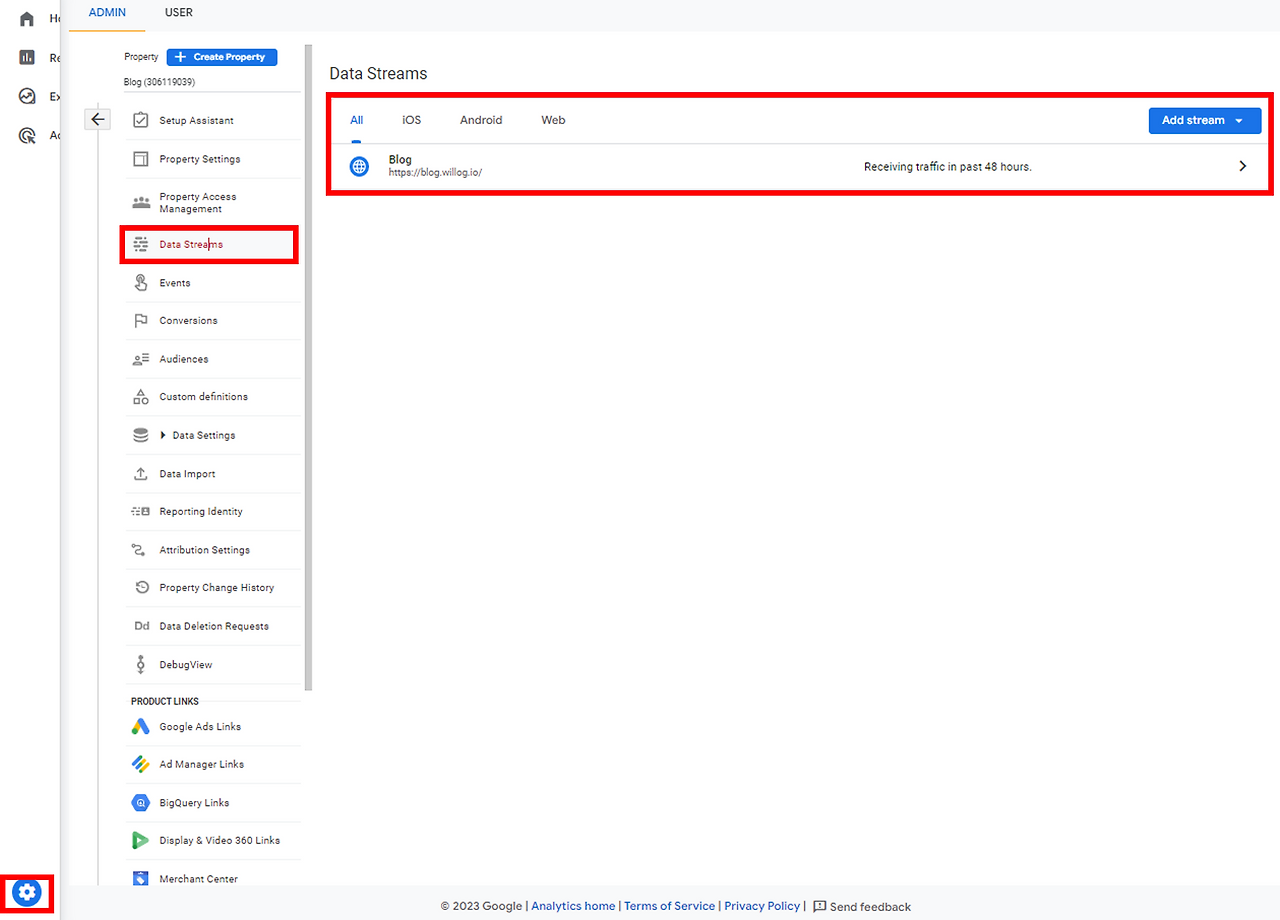The width and height of the screenshot is (1280, 920).
Task: Click the Property Access Management people icon
Action: click(141, 202)
